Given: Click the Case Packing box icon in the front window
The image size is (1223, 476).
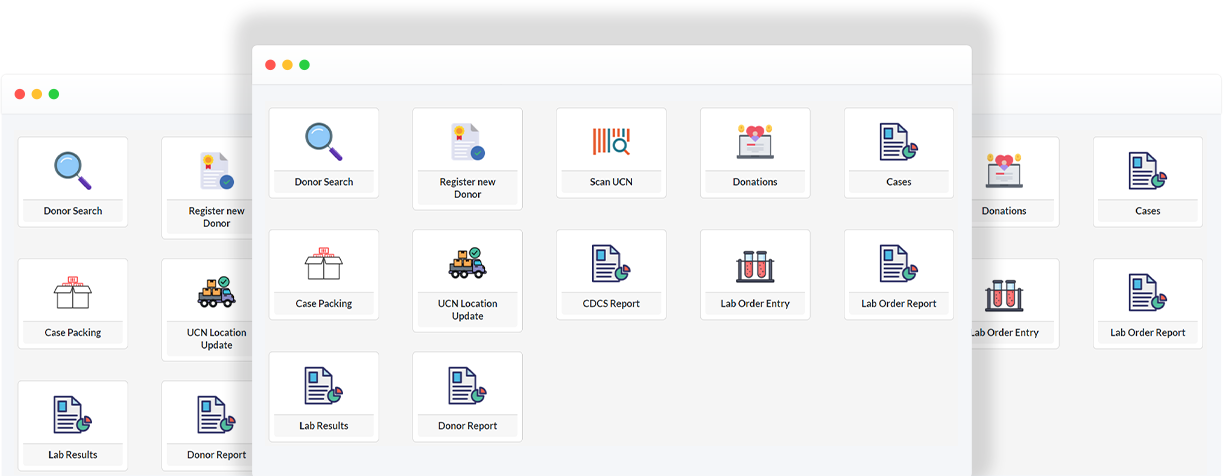Looking at the screenshot, I should coord(323,264).
